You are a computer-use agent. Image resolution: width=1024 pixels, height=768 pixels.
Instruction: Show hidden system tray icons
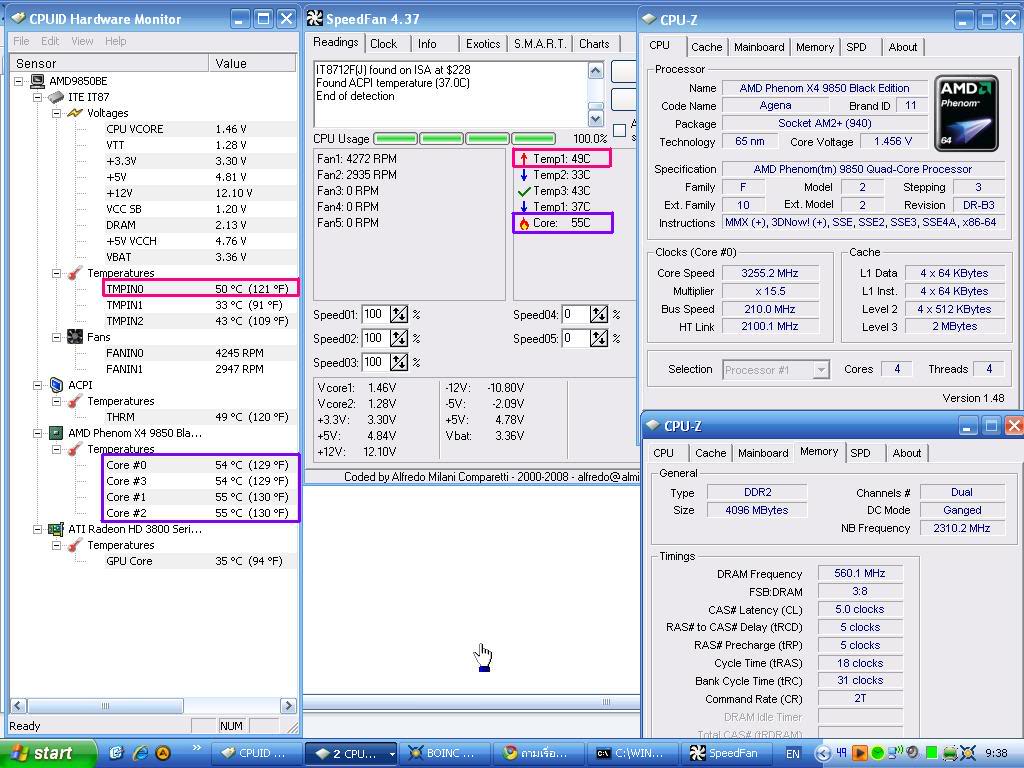point(824,754)
